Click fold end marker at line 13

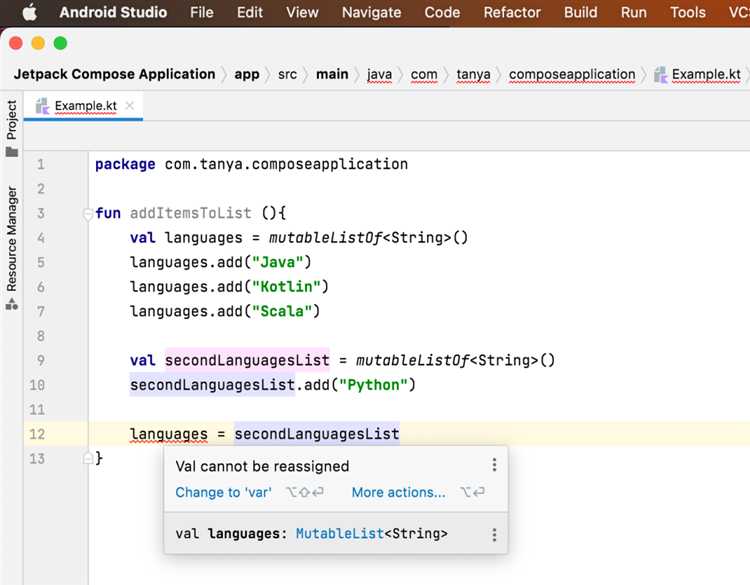88,458
